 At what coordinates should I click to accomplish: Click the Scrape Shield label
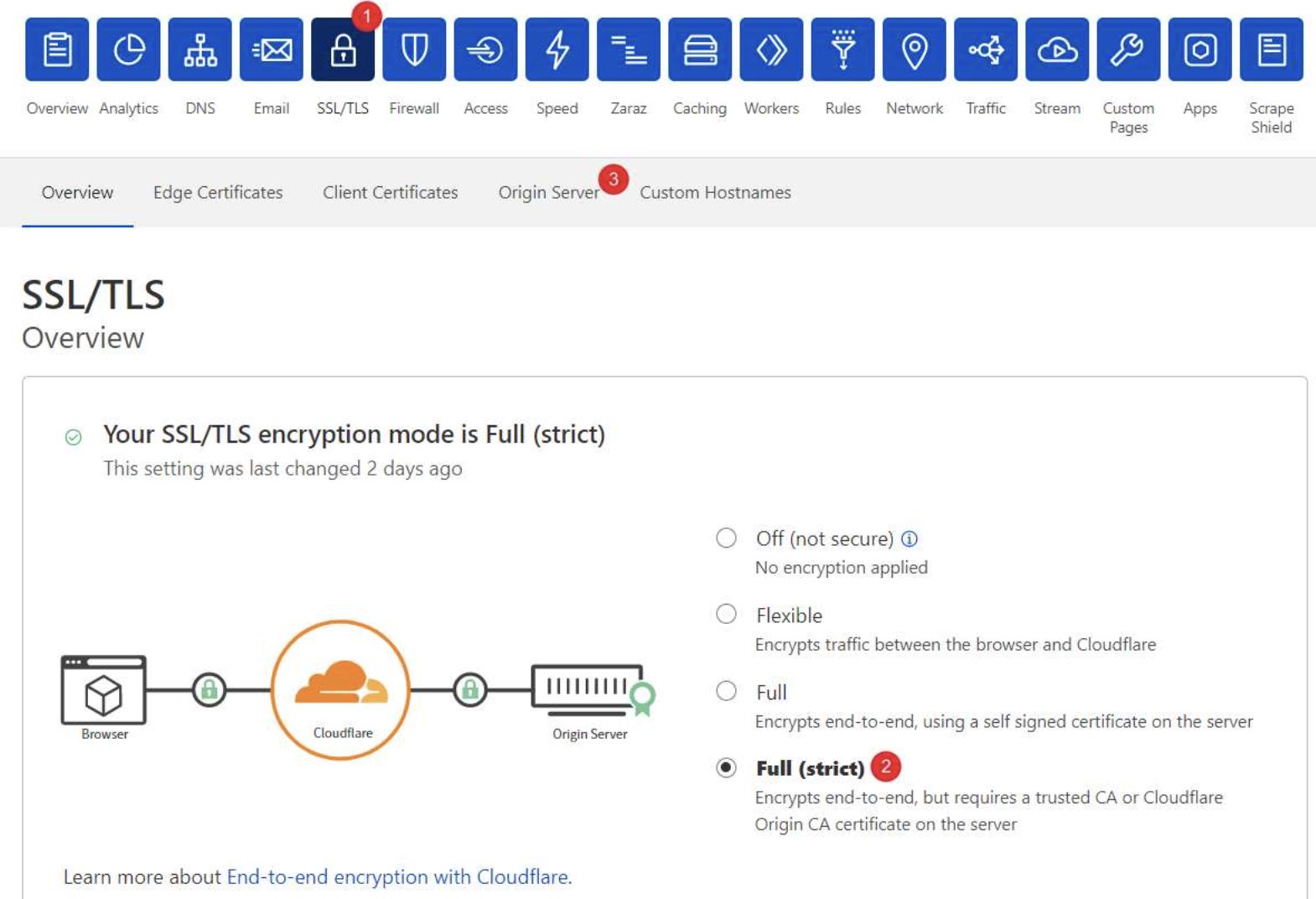click(x=1272, y=117)
